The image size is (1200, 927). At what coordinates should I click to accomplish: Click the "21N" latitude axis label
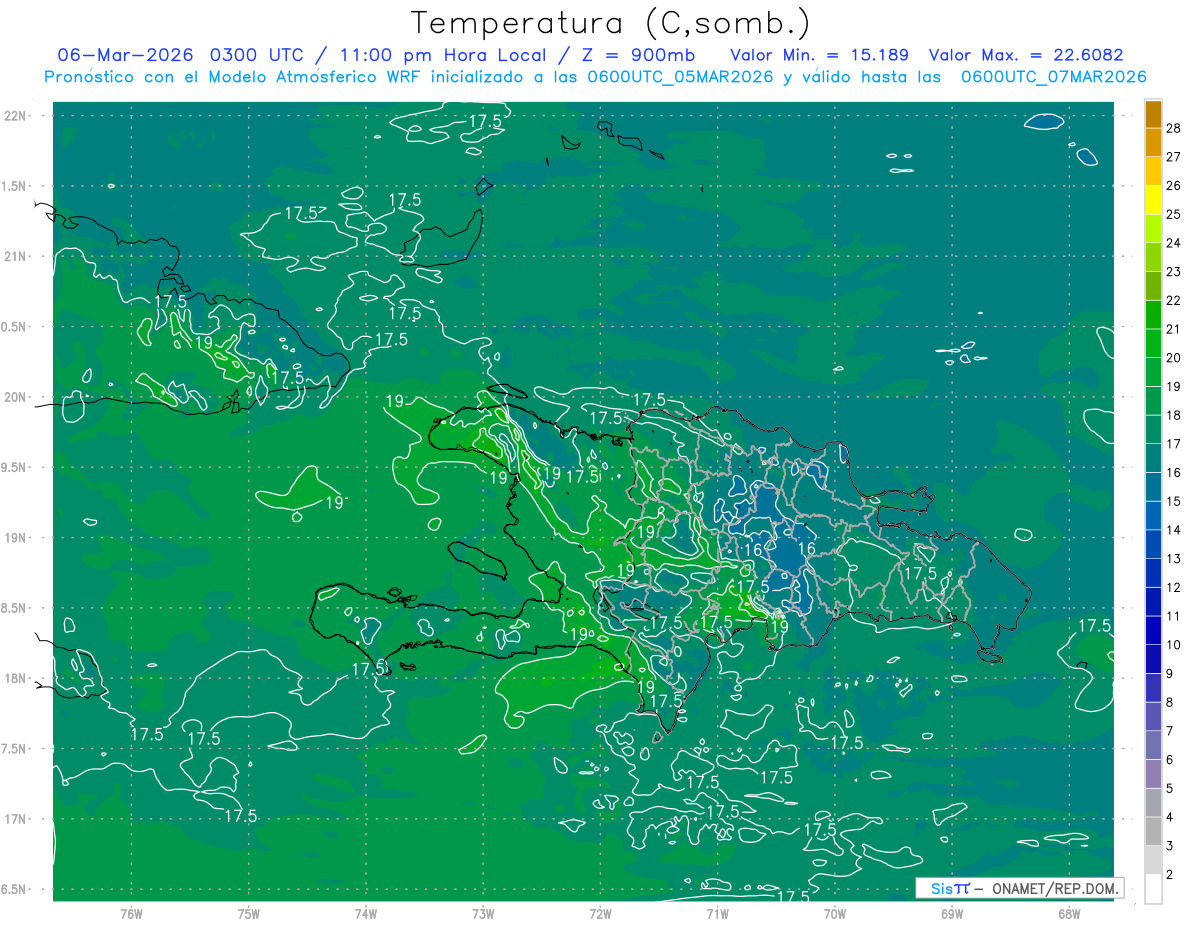coord(17,257)
